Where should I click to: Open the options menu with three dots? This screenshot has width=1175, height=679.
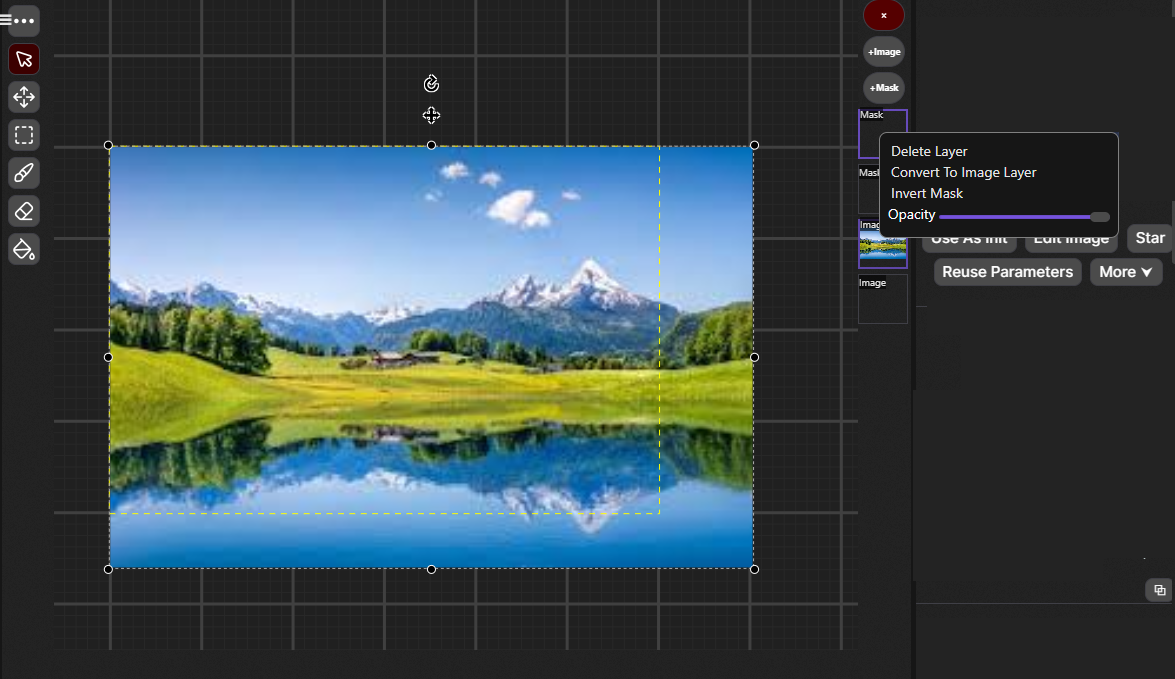pos(24,20)
